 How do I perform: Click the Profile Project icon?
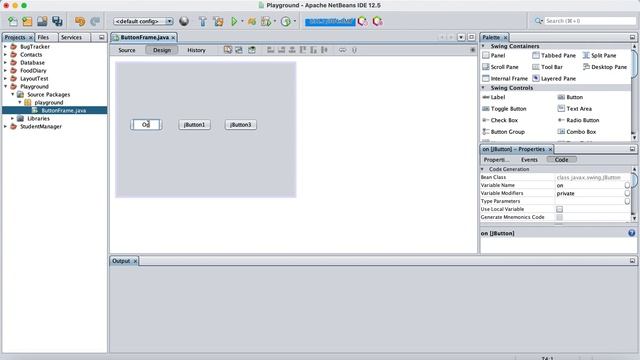266,21
